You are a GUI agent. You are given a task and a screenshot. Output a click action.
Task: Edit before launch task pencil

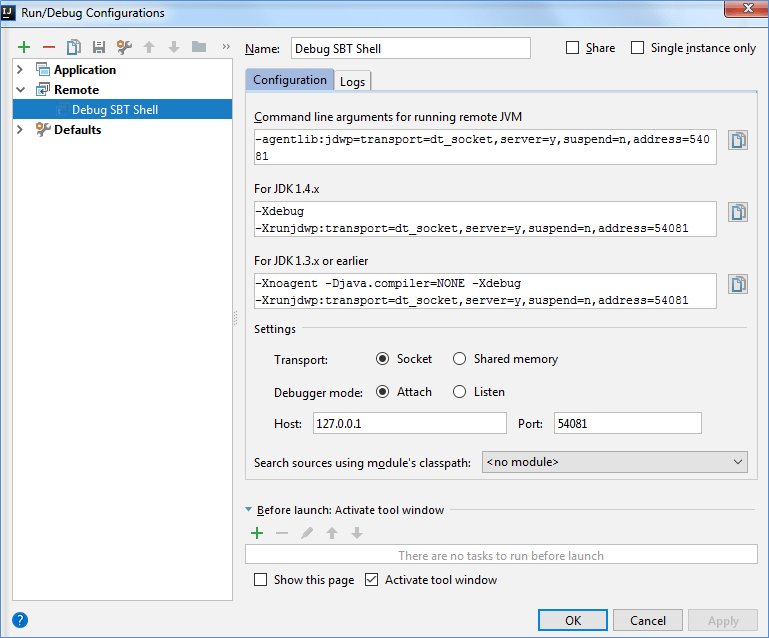click(307, 533)
